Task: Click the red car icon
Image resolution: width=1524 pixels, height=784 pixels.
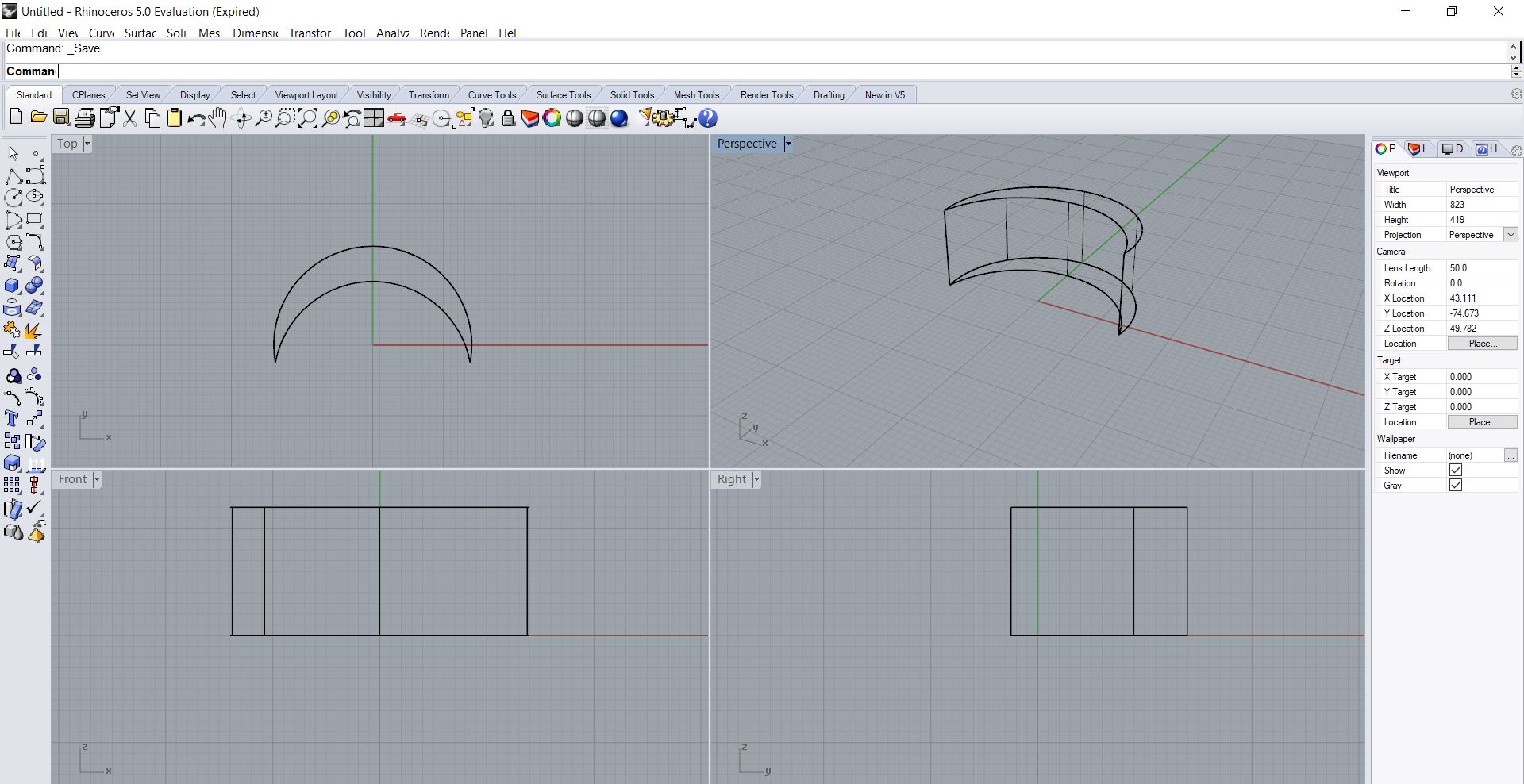Action: (396, 117)
